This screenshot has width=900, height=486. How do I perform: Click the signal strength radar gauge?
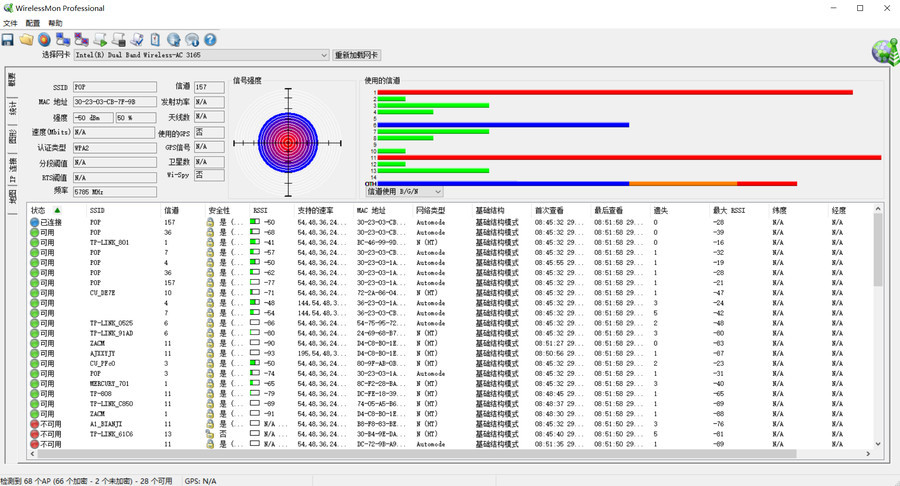(x=287, y=142)
